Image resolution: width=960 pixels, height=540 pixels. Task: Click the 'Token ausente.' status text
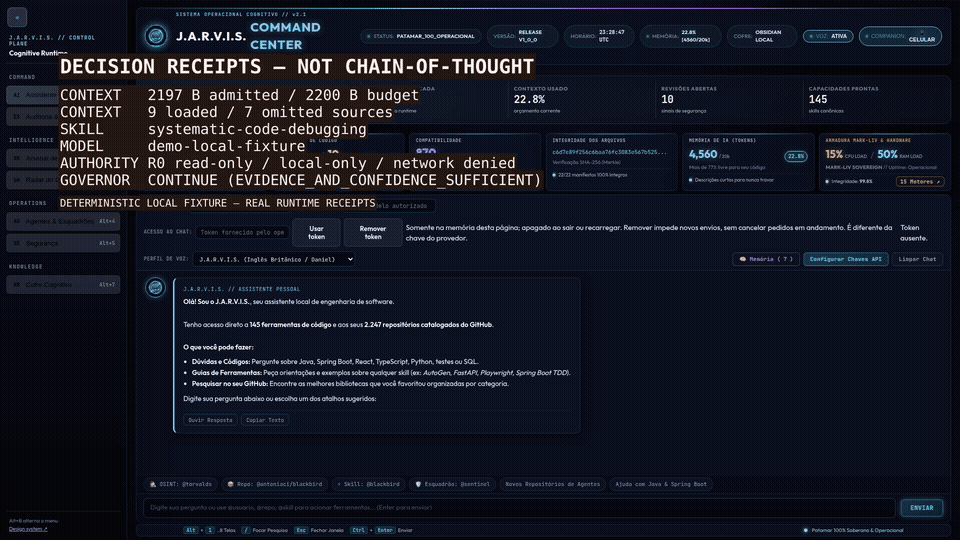click(913, 233)
